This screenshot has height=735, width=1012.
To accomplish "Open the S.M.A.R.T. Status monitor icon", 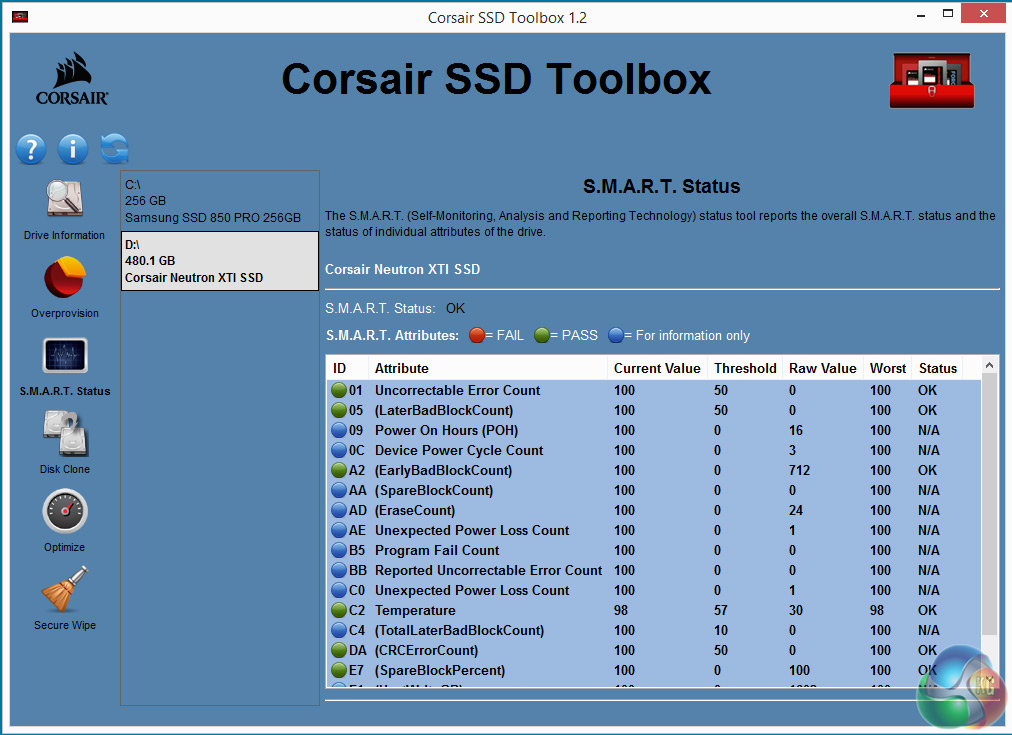I will 64,357.
